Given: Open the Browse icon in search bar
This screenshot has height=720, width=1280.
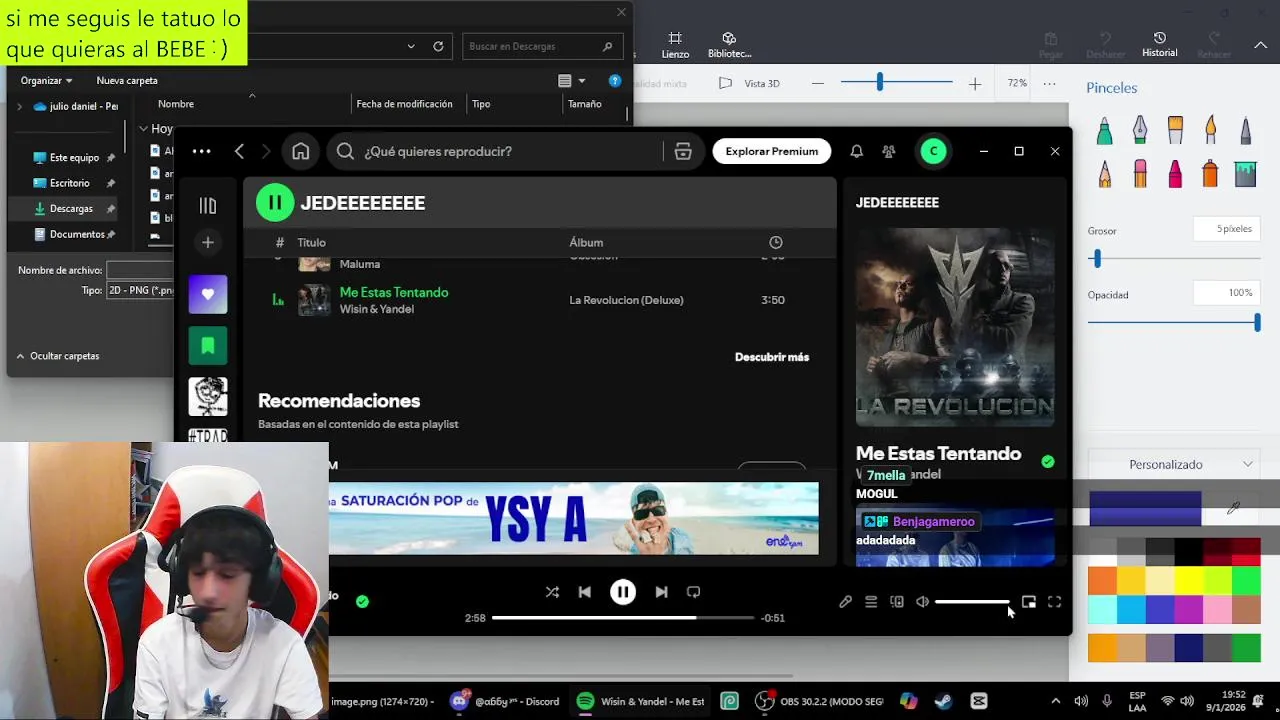Looking at the screenshot, I should (x=683, y=151).
